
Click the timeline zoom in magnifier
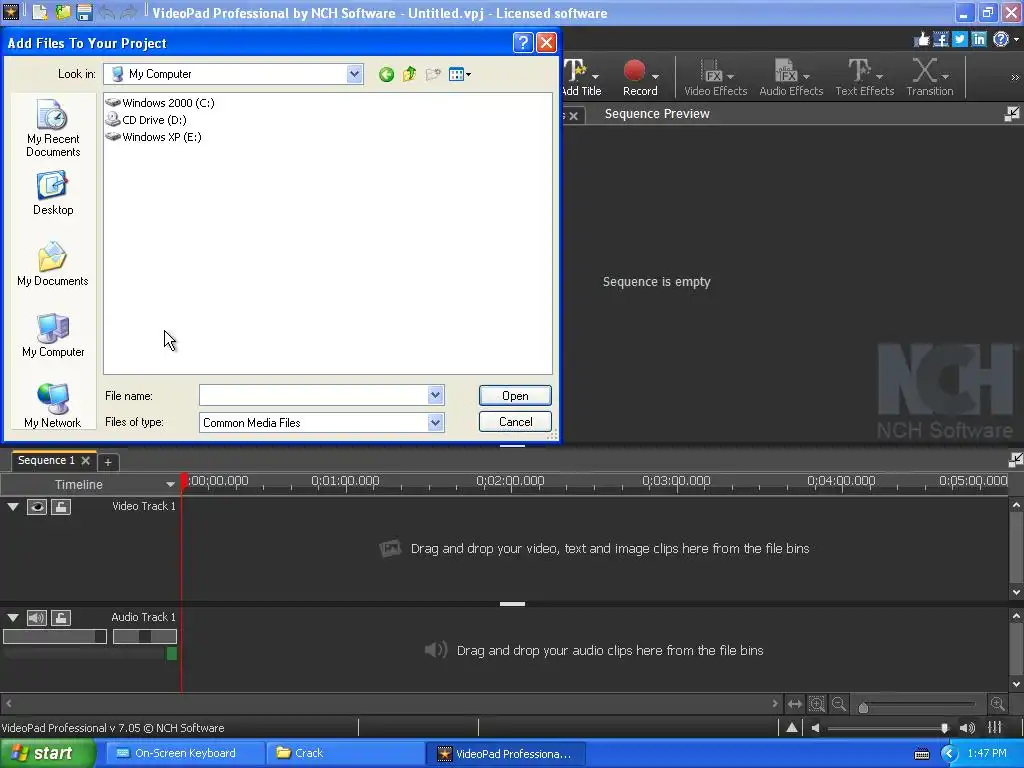click(x=997, y=704)
